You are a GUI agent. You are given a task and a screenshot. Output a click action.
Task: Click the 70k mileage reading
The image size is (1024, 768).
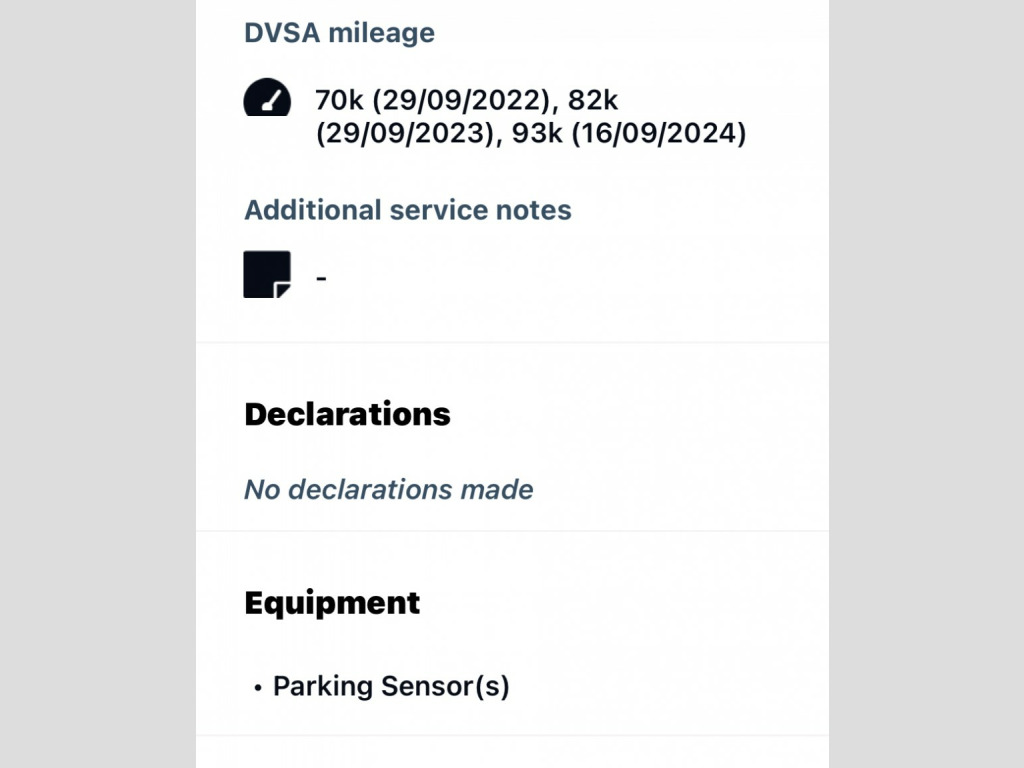coord(336,100)
